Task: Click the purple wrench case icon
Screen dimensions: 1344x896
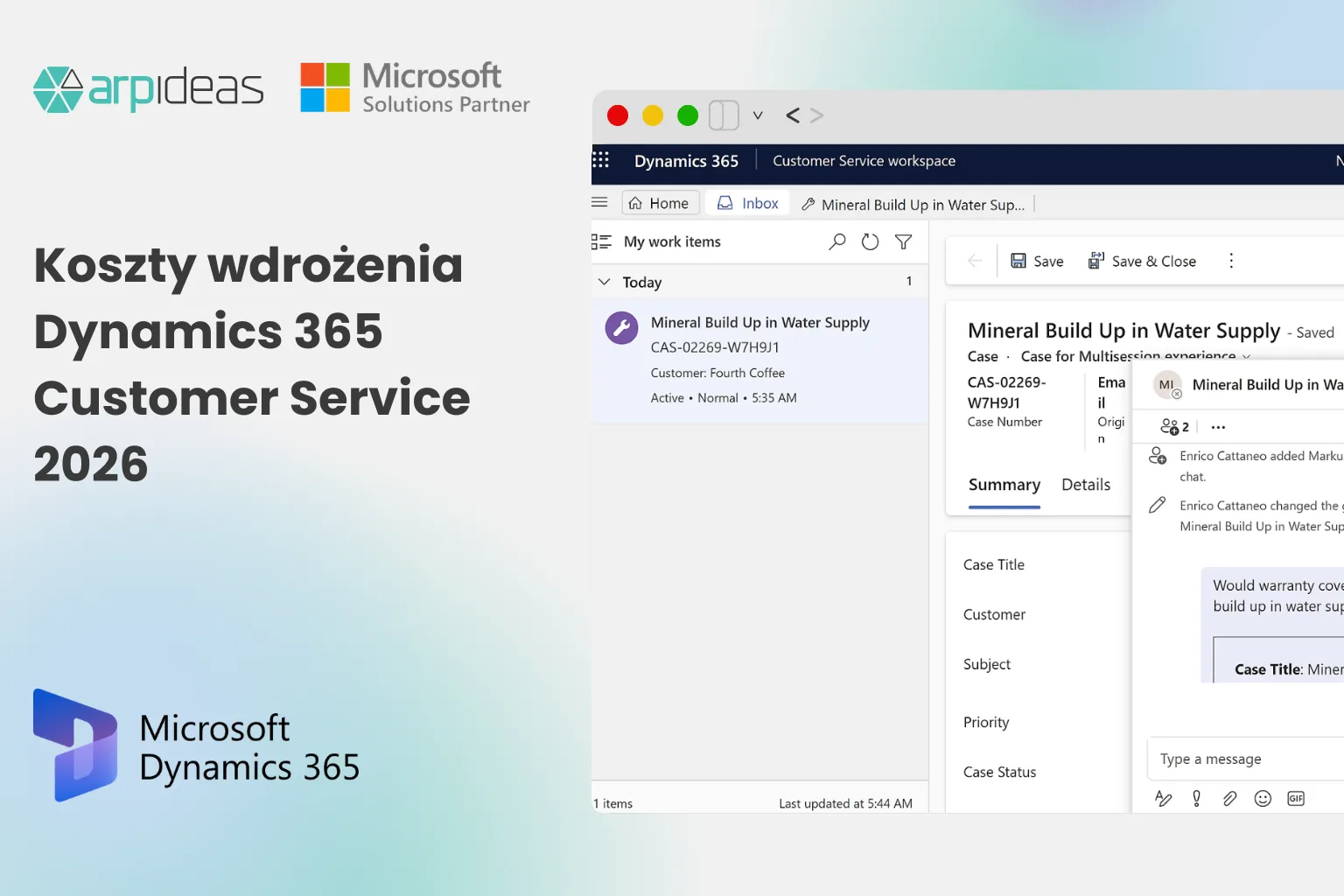Action: click(622, 328)
